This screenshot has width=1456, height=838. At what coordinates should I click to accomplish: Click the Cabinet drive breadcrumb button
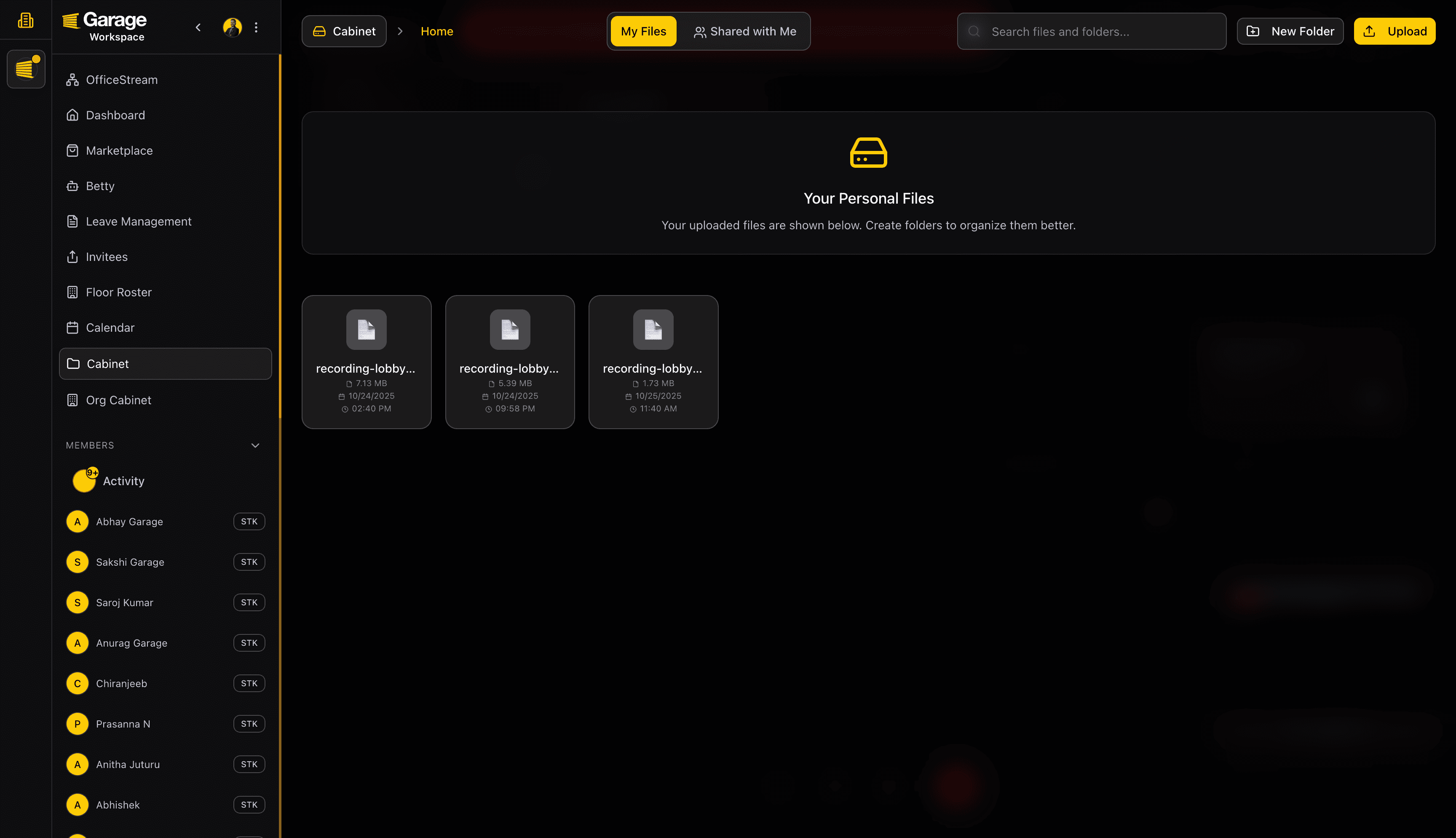[344, 31]
